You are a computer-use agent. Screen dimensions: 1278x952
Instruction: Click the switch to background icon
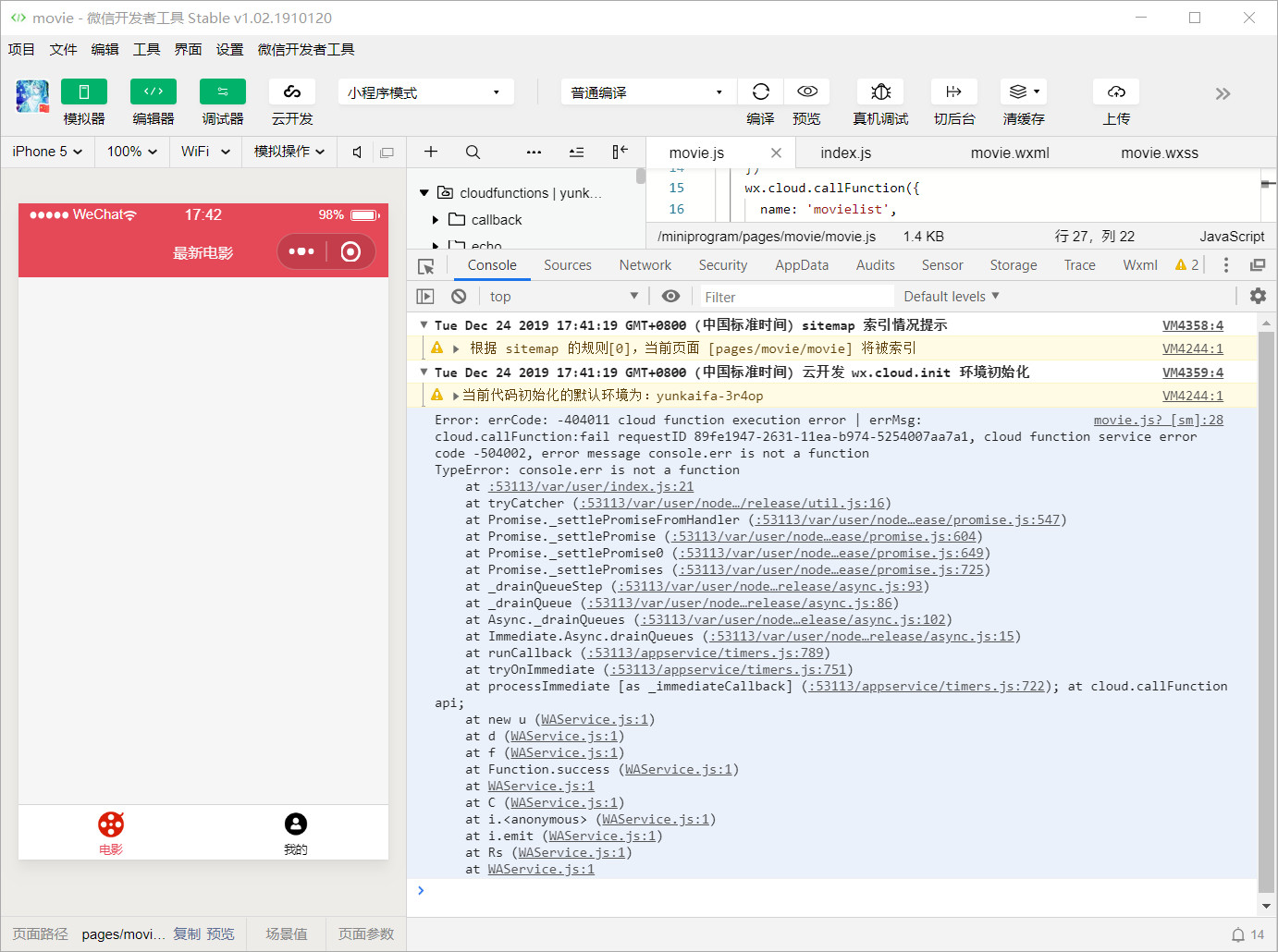coord(954,92)
